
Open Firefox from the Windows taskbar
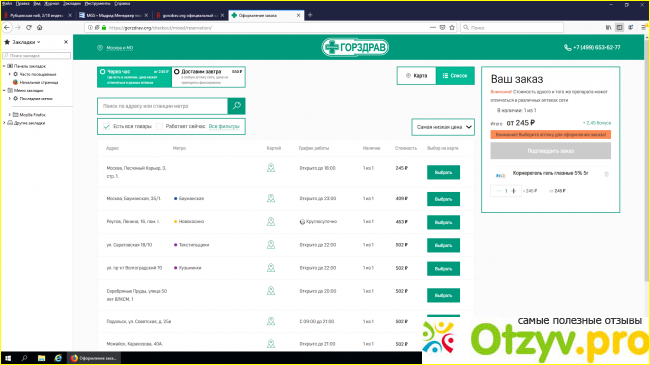pyautogui.click(x=94, y=358)
